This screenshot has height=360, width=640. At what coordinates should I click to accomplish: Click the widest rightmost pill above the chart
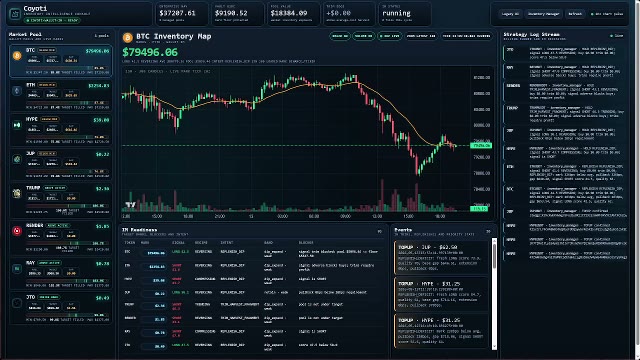click(467, 36)
